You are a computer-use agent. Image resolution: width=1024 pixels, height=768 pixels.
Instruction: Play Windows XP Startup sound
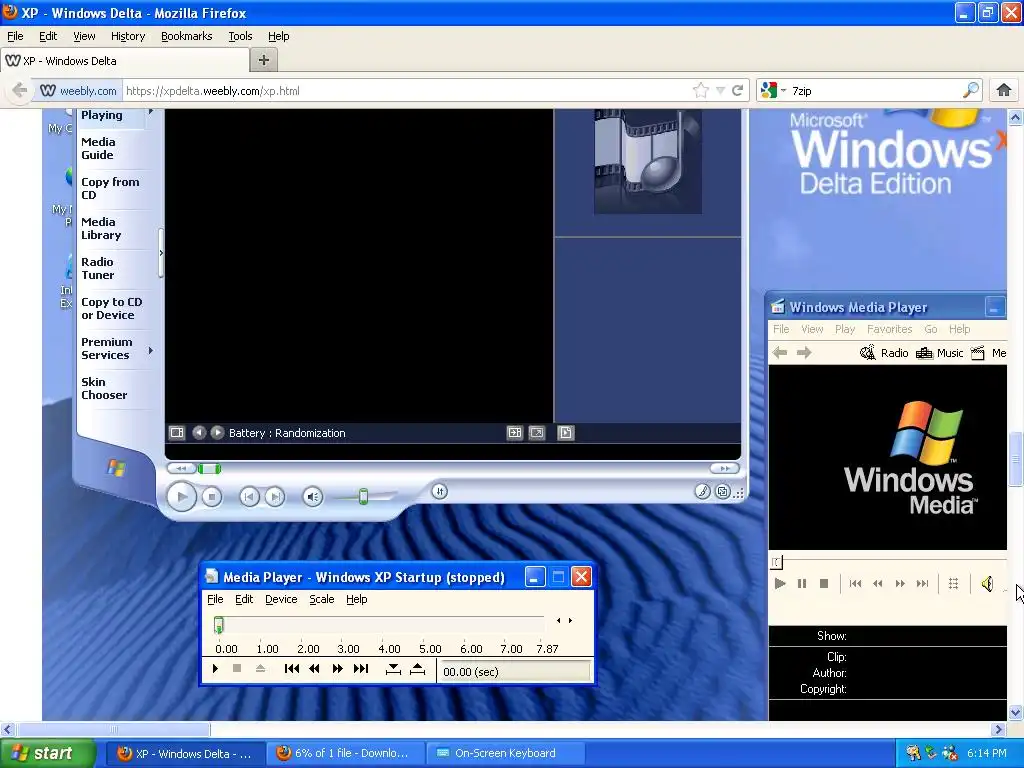(x=216, y=669)
